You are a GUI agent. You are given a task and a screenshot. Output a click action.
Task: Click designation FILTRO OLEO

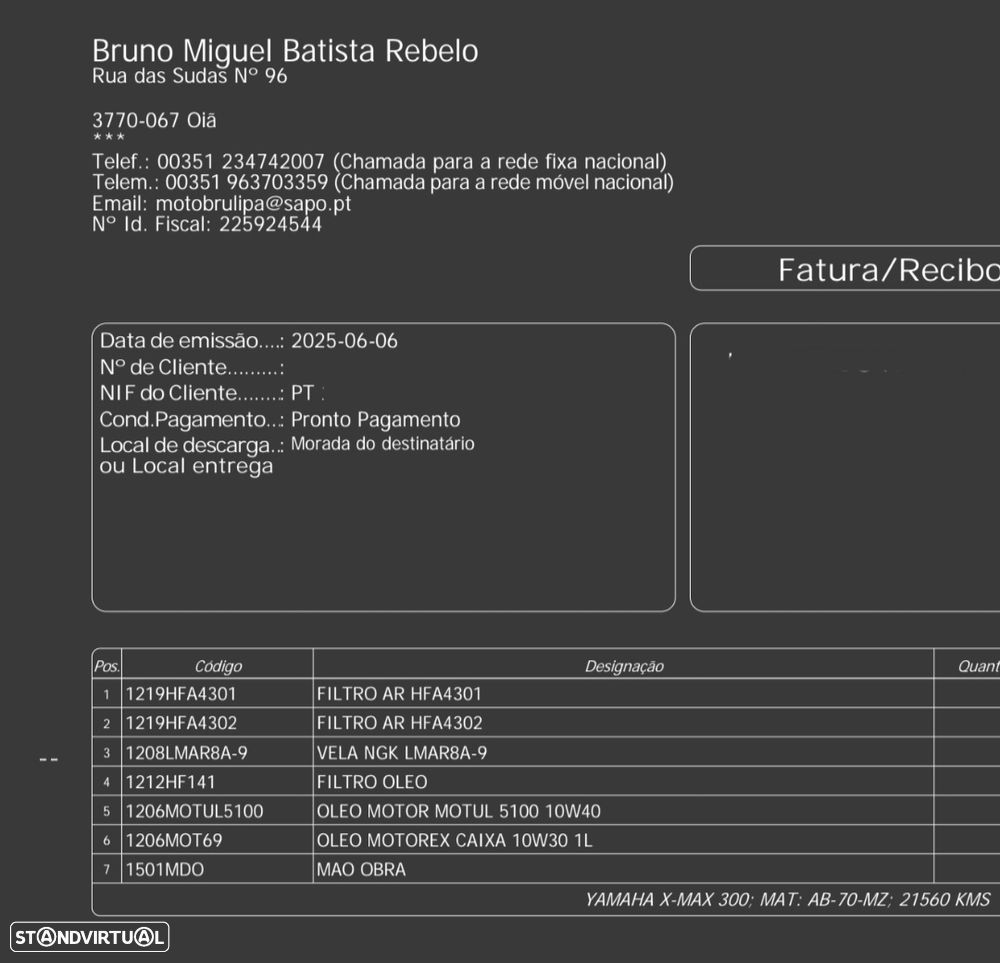coord(372,782)
